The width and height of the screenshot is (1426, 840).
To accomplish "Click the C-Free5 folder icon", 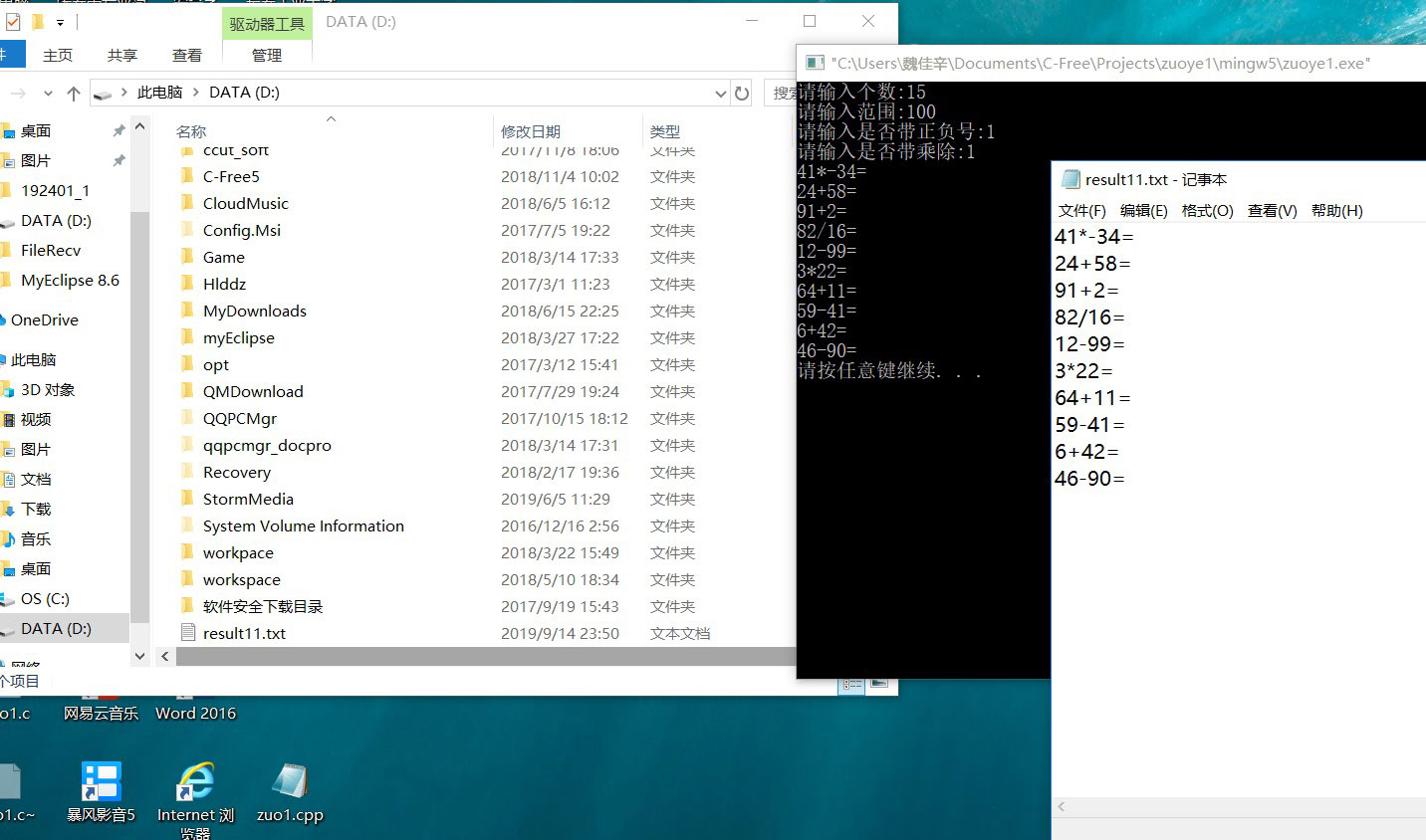I will [187, 176].
